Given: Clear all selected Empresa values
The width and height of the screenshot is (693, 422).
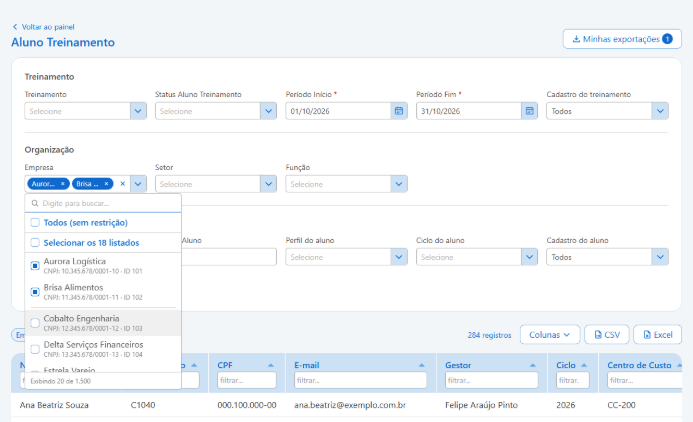Looking at the screenshot, I should point(123,184).
